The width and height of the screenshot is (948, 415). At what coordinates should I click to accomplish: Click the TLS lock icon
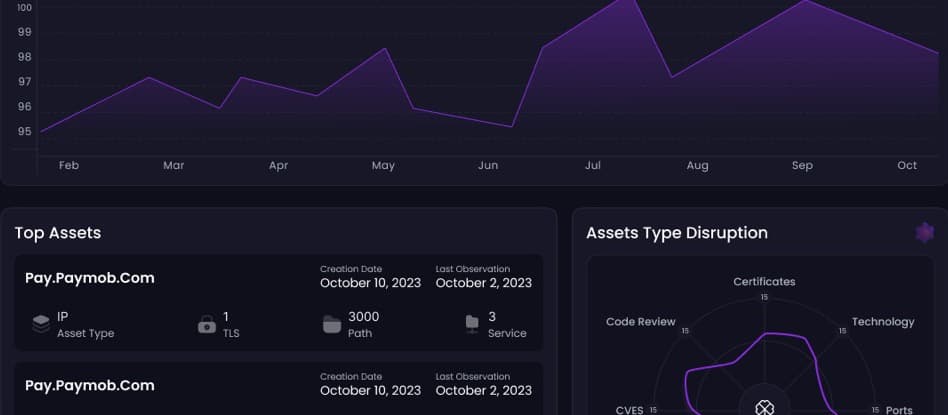click(207, 324)
